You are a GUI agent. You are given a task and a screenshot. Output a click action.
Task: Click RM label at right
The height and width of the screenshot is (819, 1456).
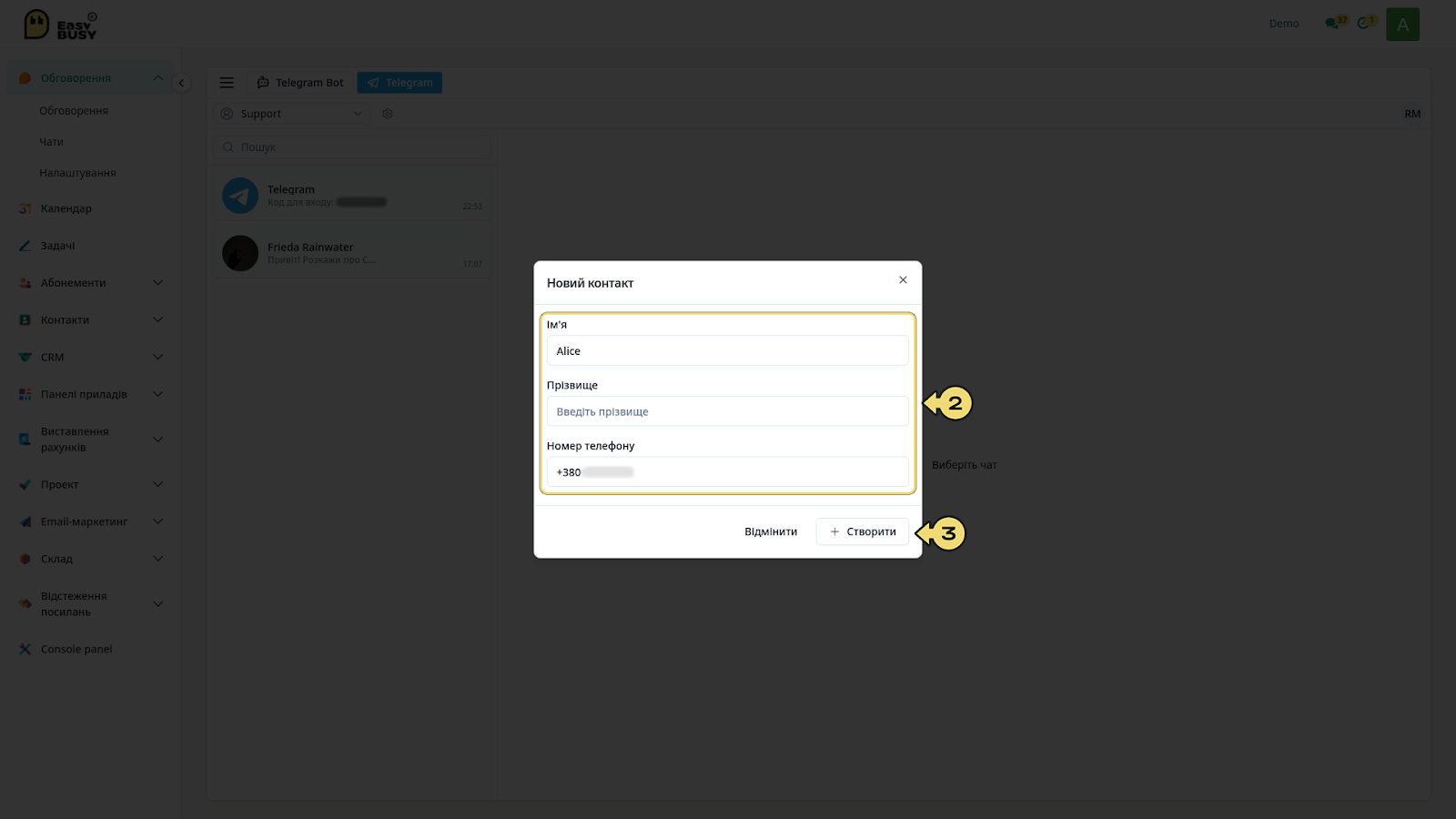coord(1412,114)
